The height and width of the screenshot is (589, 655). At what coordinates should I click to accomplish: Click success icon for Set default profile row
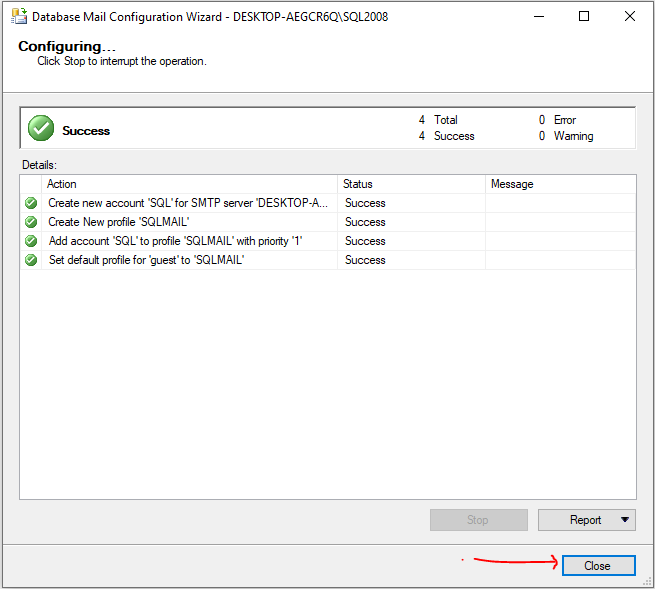tap(31, 260)
